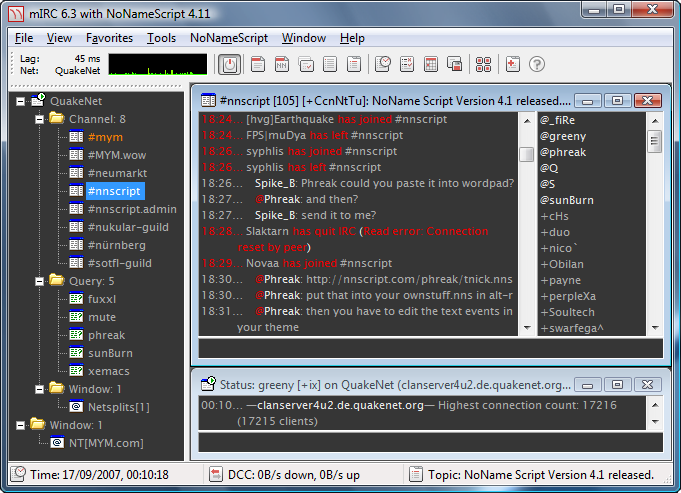Screen dimensions: 681x493
Task: Click the calendar grid toolbar icon
Action: pyautogui.click(x=431, y=64)
